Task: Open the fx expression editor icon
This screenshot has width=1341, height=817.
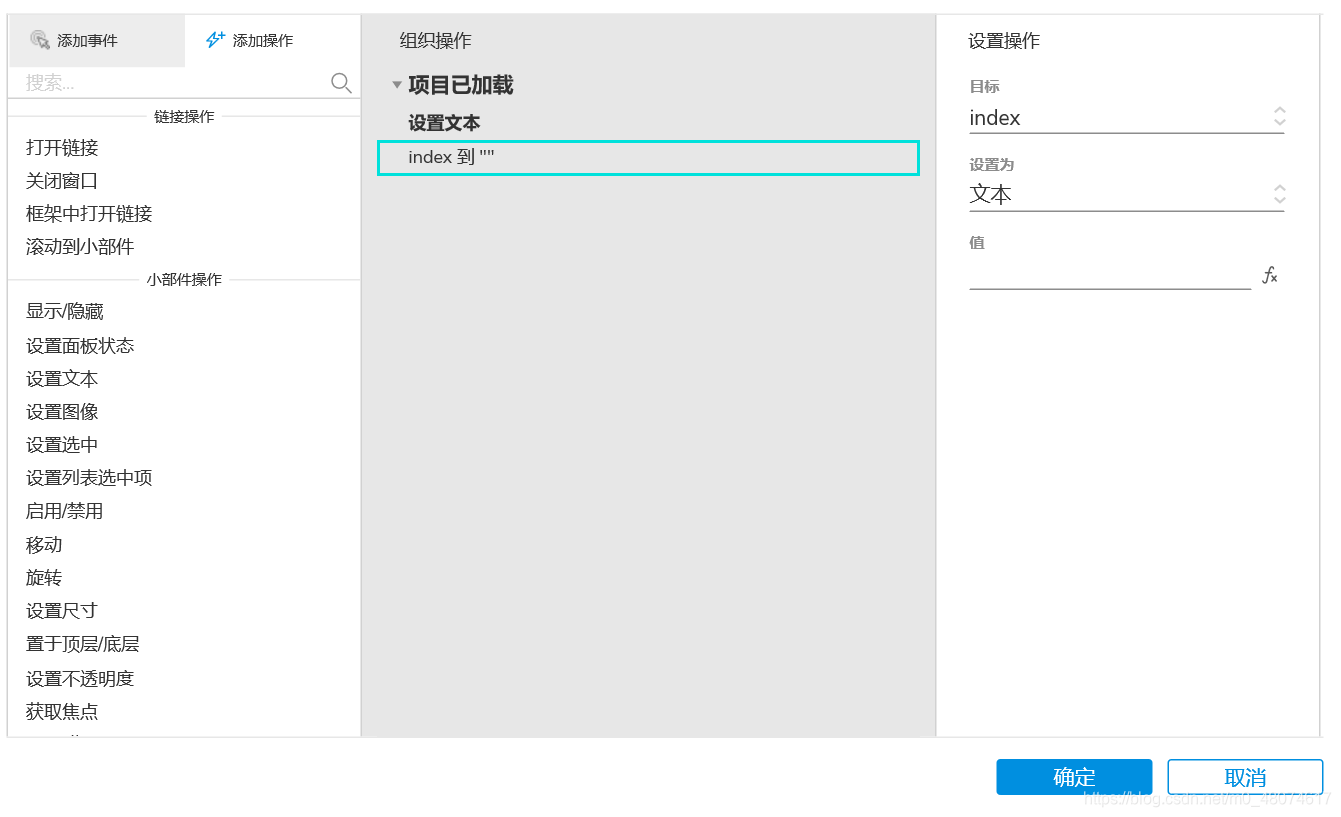Action: click(x=1270, y=275)
